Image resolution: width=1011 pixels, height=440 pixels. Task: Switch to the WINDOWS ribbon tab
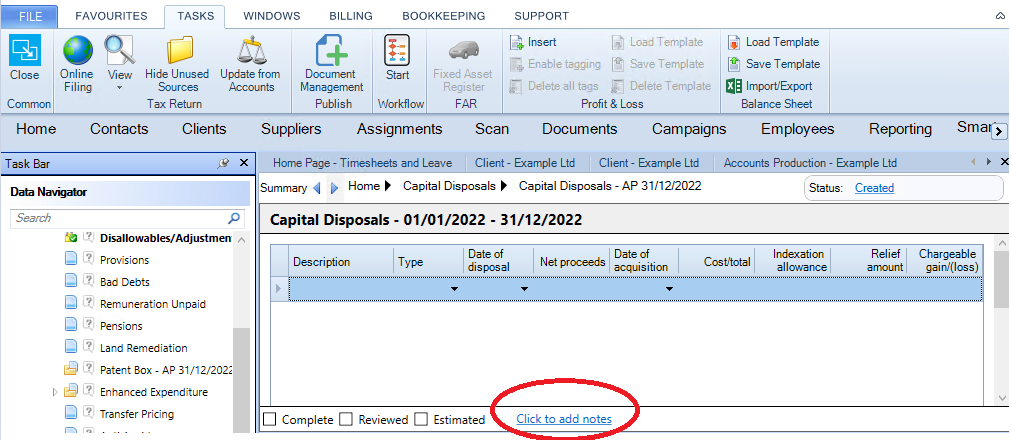point(271,16)
